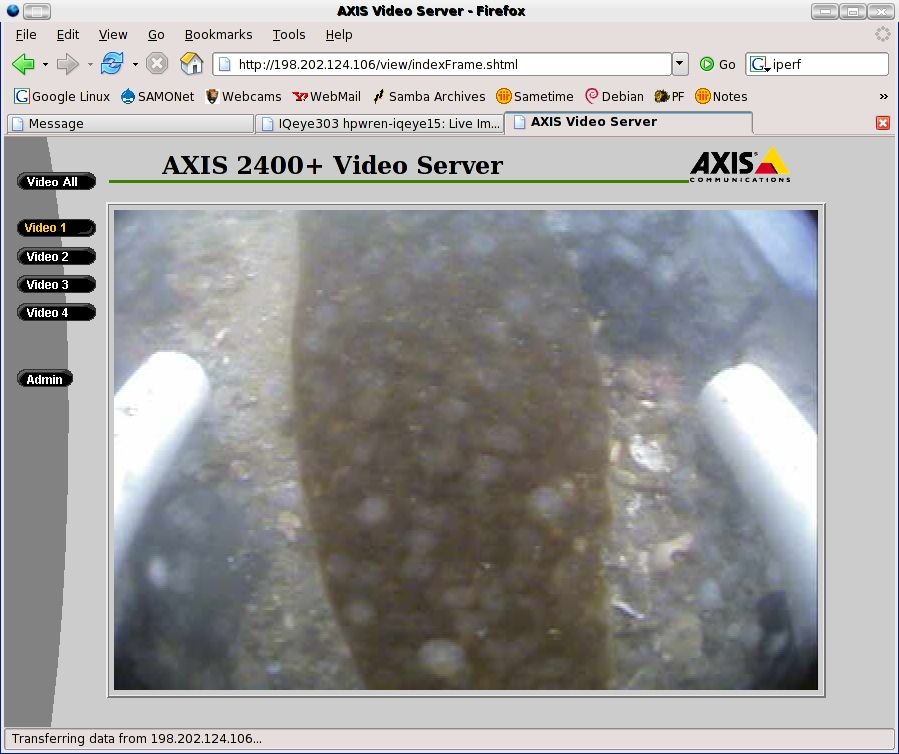Click the AXIS Communications logo
899x754 pixels.
(740, 165)
